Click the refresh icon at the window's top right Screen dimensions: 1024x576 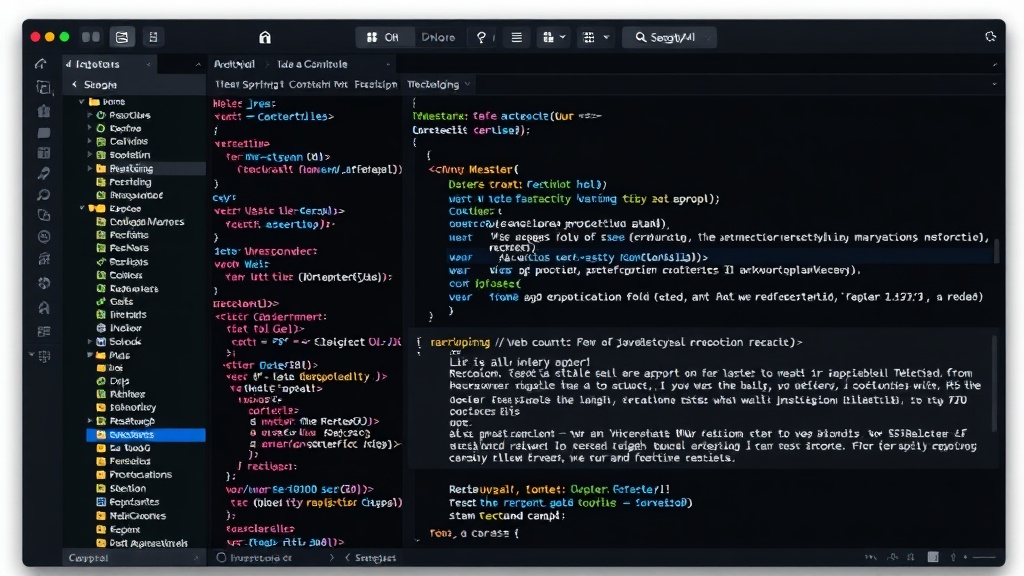pyautogui.click(x=991, y=37)
